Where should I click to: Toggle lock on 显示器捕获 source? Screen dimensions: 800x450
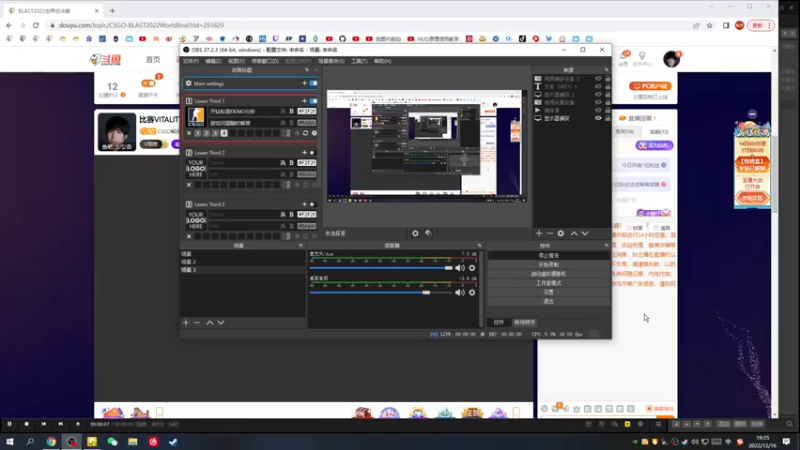point(608,118)
